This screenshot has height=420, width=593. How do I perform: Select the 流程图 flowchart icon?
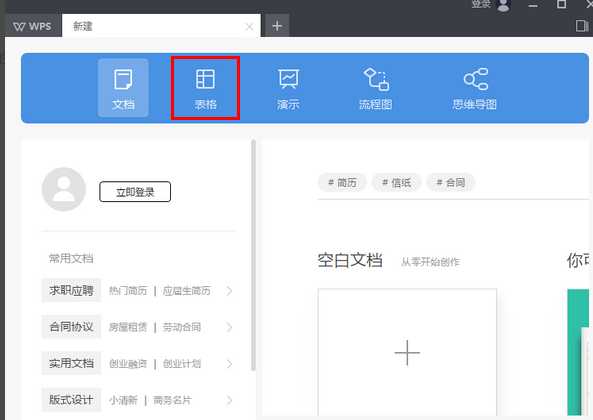pos(376,88)
